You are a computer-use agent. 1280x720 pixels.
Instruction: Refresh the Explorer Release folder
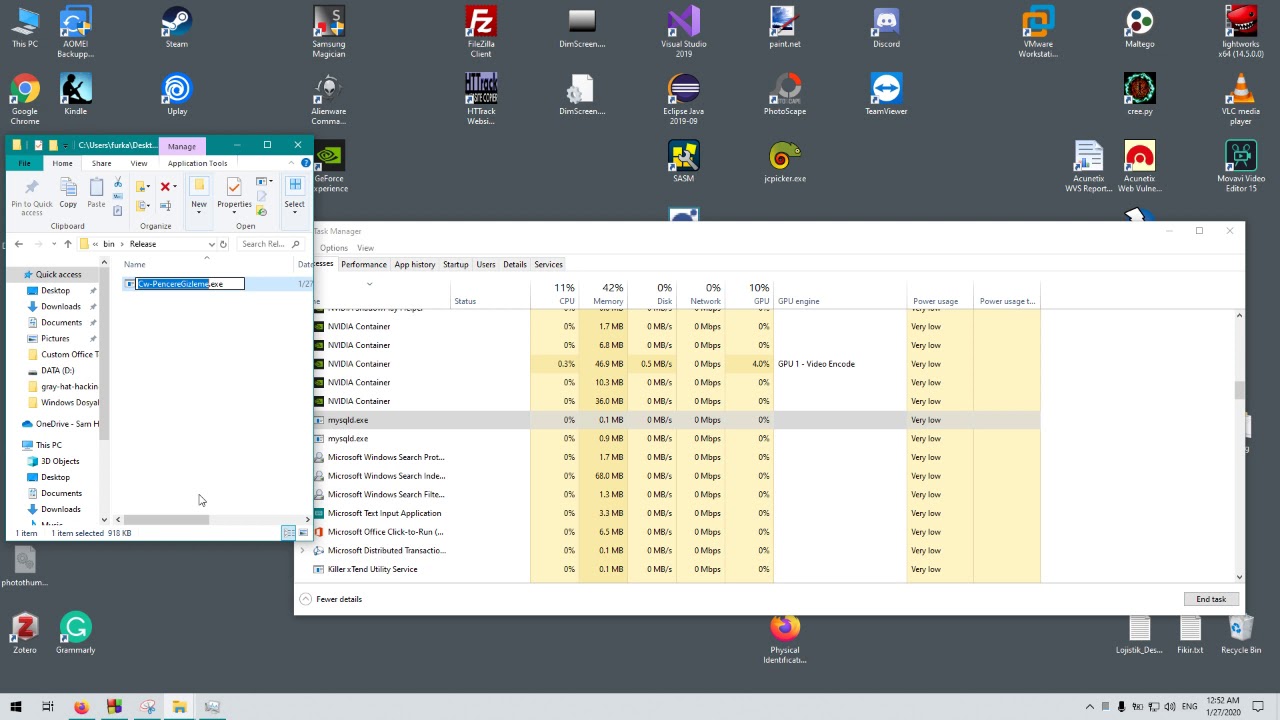tap(224, 244)
